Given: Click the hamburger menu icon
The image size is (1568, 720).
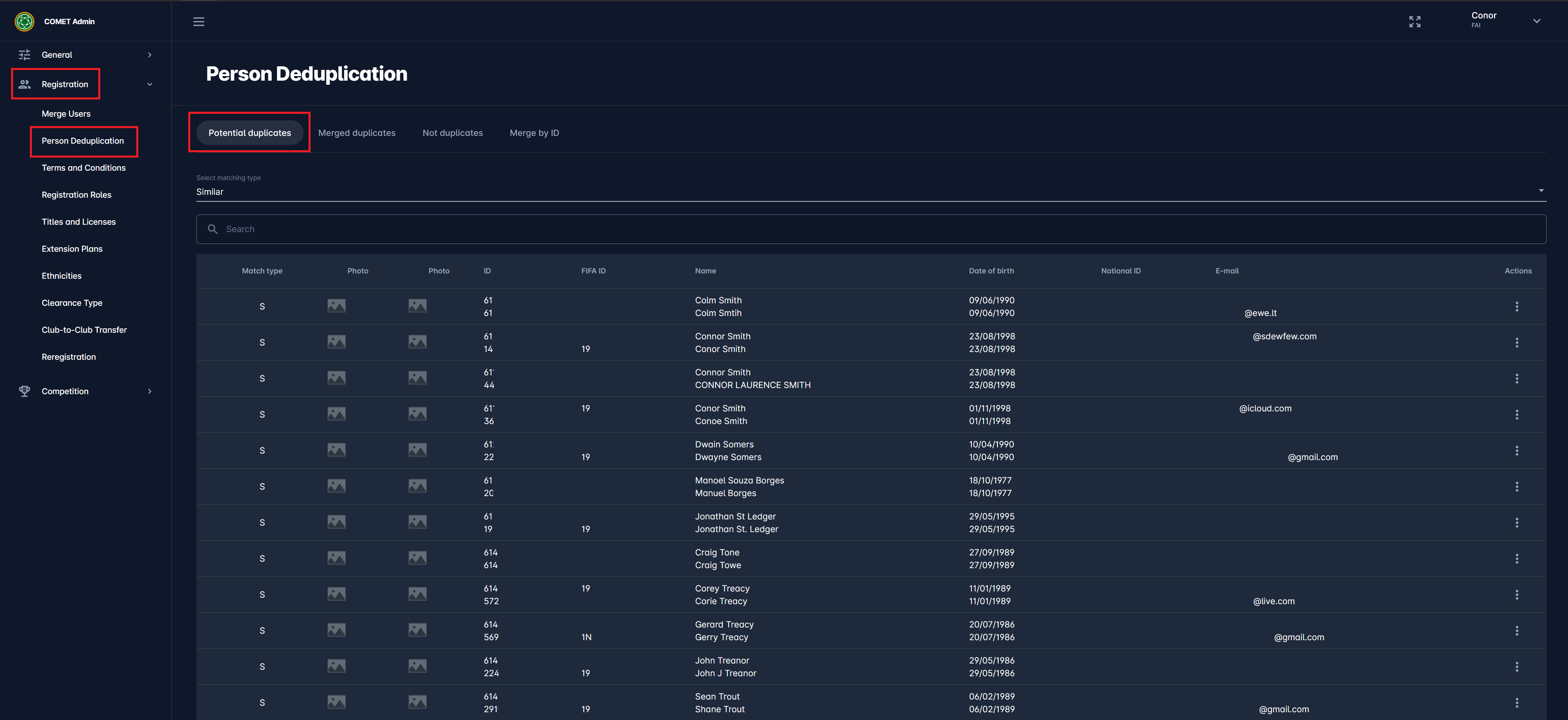Looking at the screenshot, I should click(x=198, y=22).
